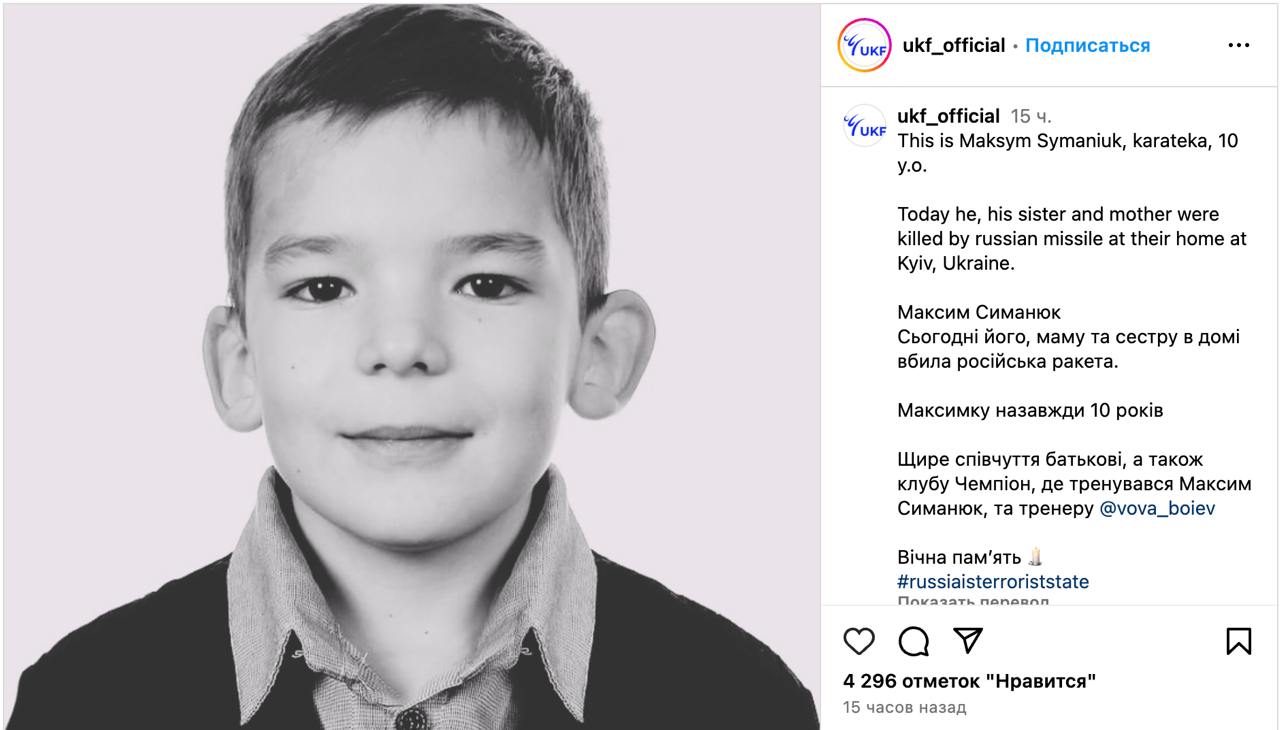Click Показать перевод to translate the caption
1280x730 pixels.
[973, 601]
